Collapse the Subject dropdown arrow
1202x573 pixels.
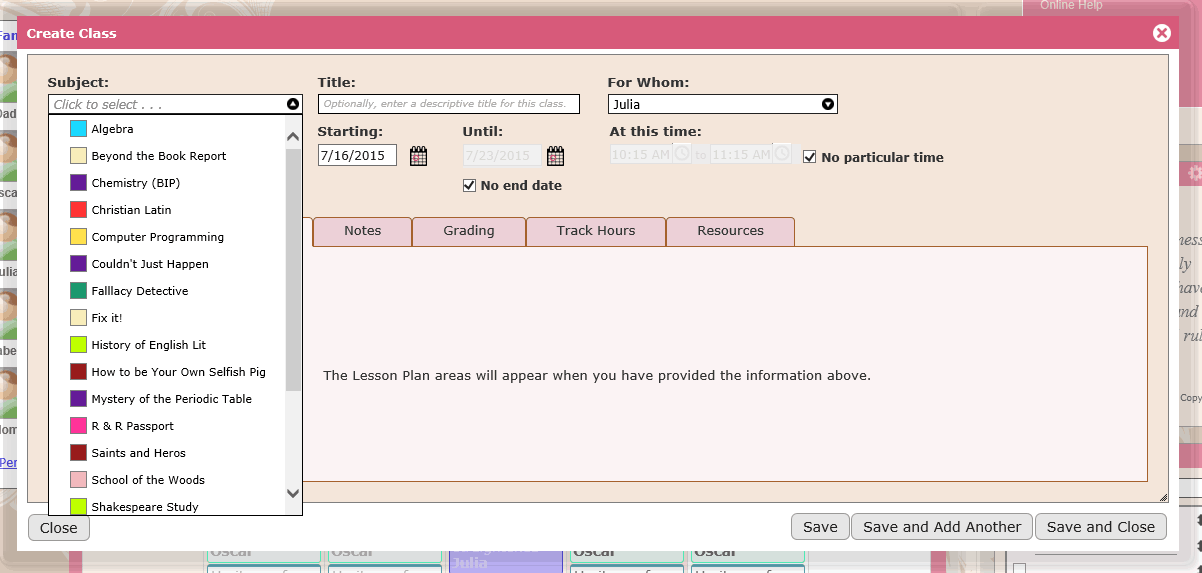293,104
